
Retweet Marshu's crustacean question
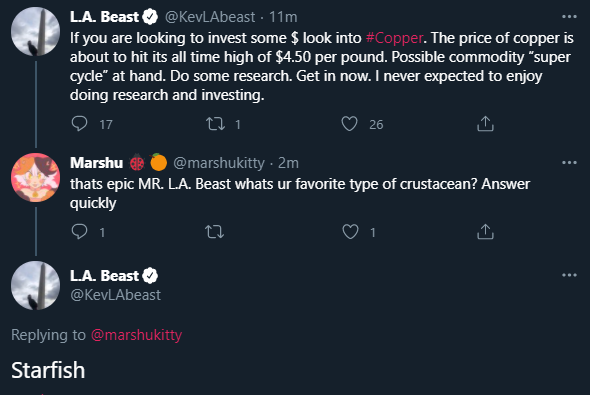[x=214, y=232]
